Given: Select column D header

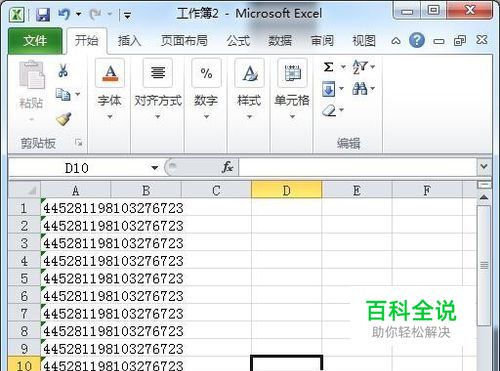Looking at the screenshot, I should pyautogui.click(x=287, y=191).
